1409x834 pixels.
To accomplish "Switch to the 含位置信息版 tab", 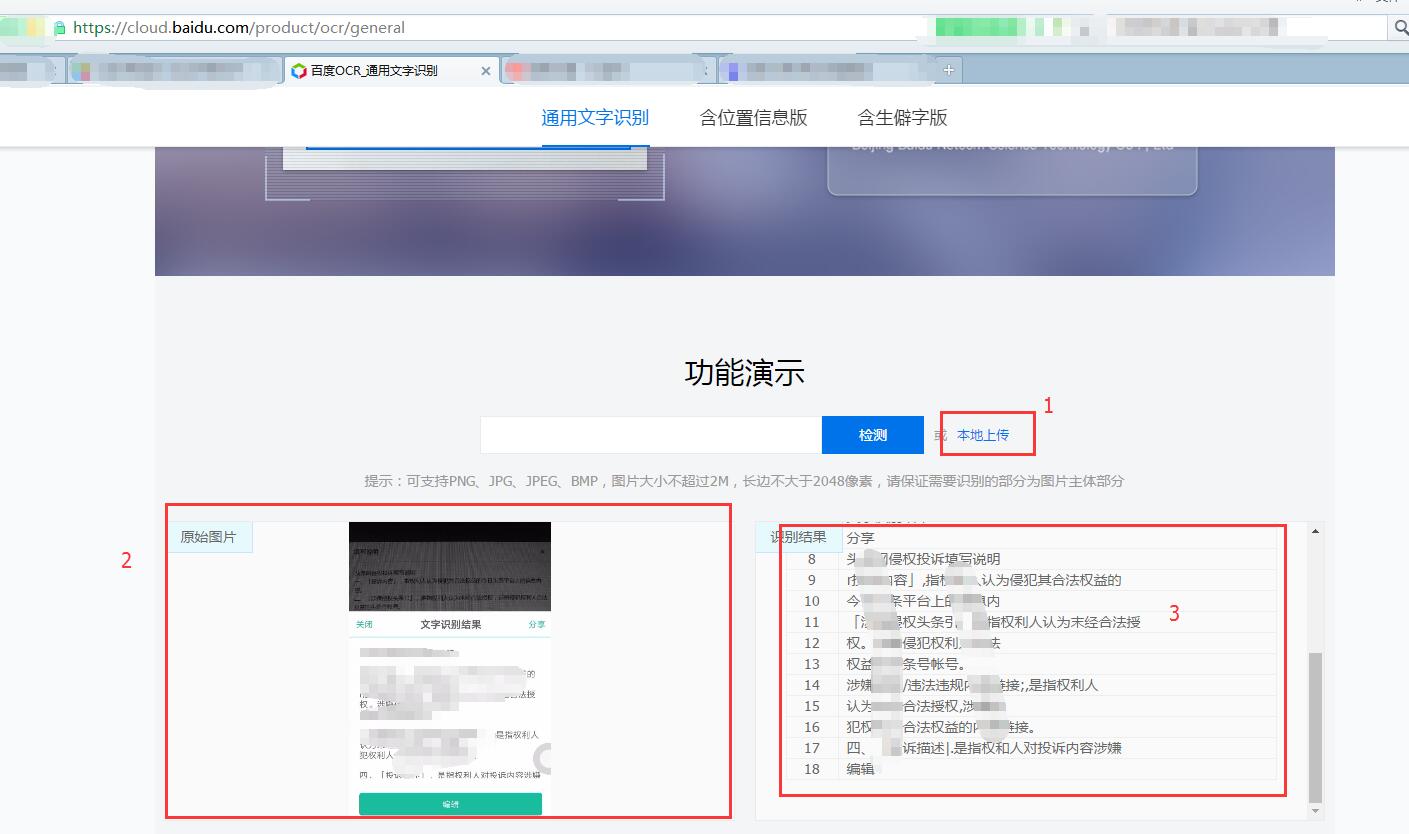I will click(753, 117).
